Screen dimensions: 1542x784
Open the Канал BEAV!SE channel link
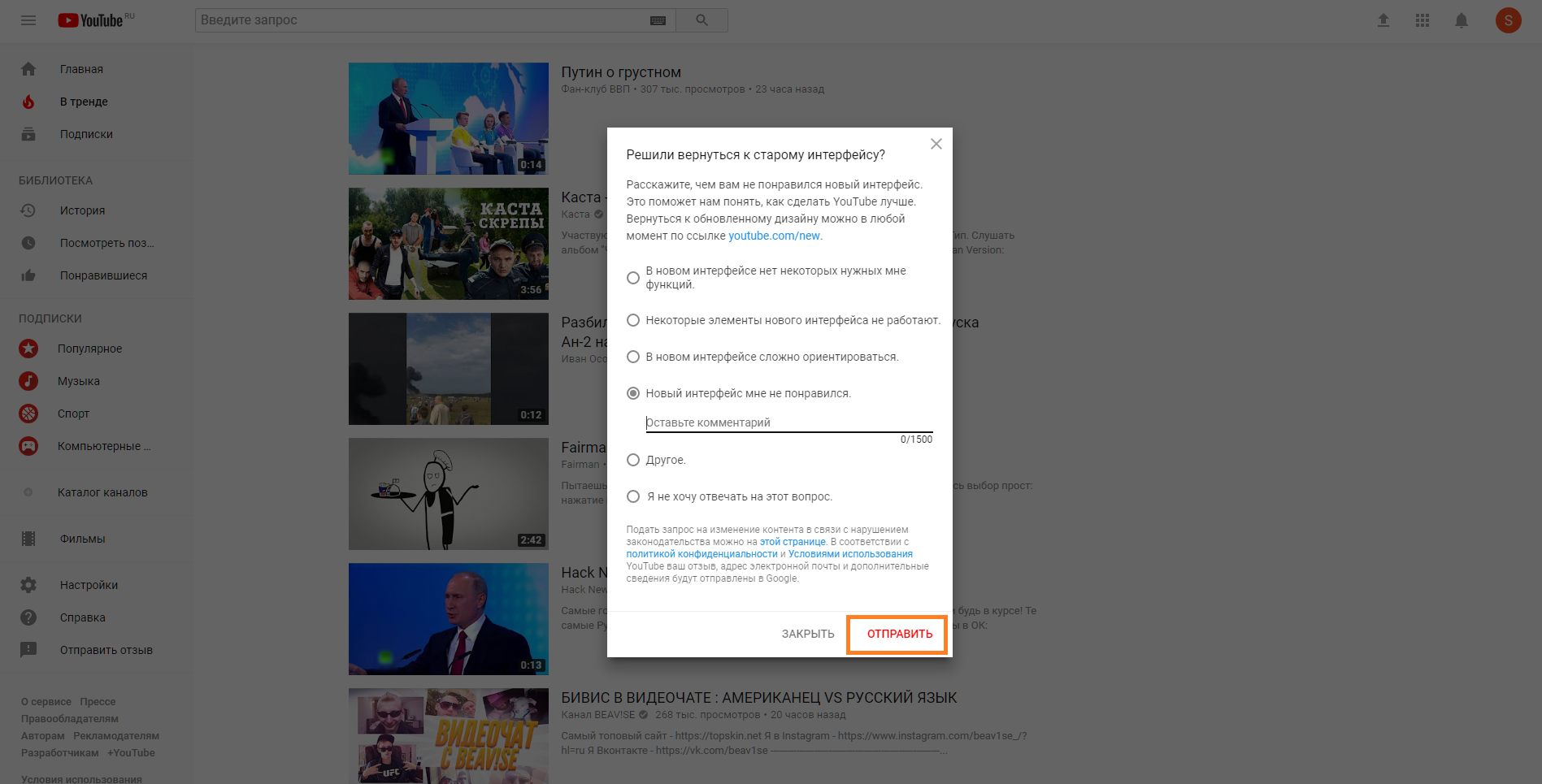(598, 715)
